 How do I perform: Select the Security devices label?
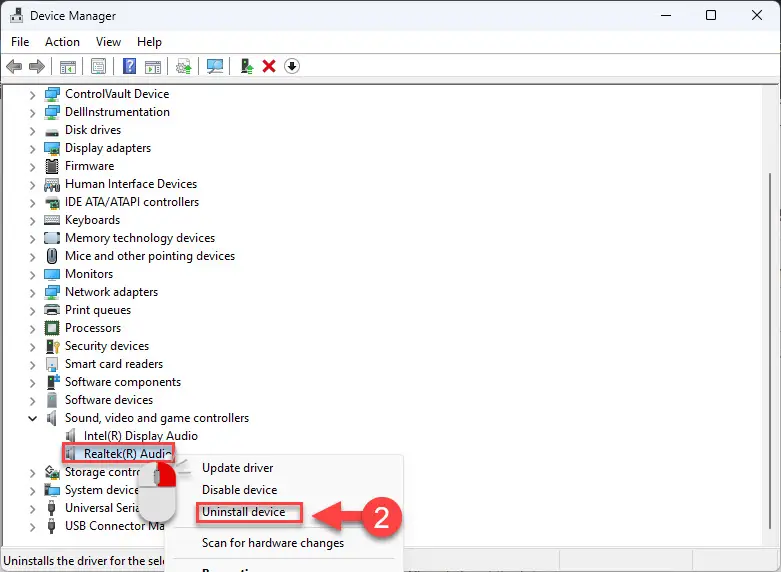click(107, 346)
